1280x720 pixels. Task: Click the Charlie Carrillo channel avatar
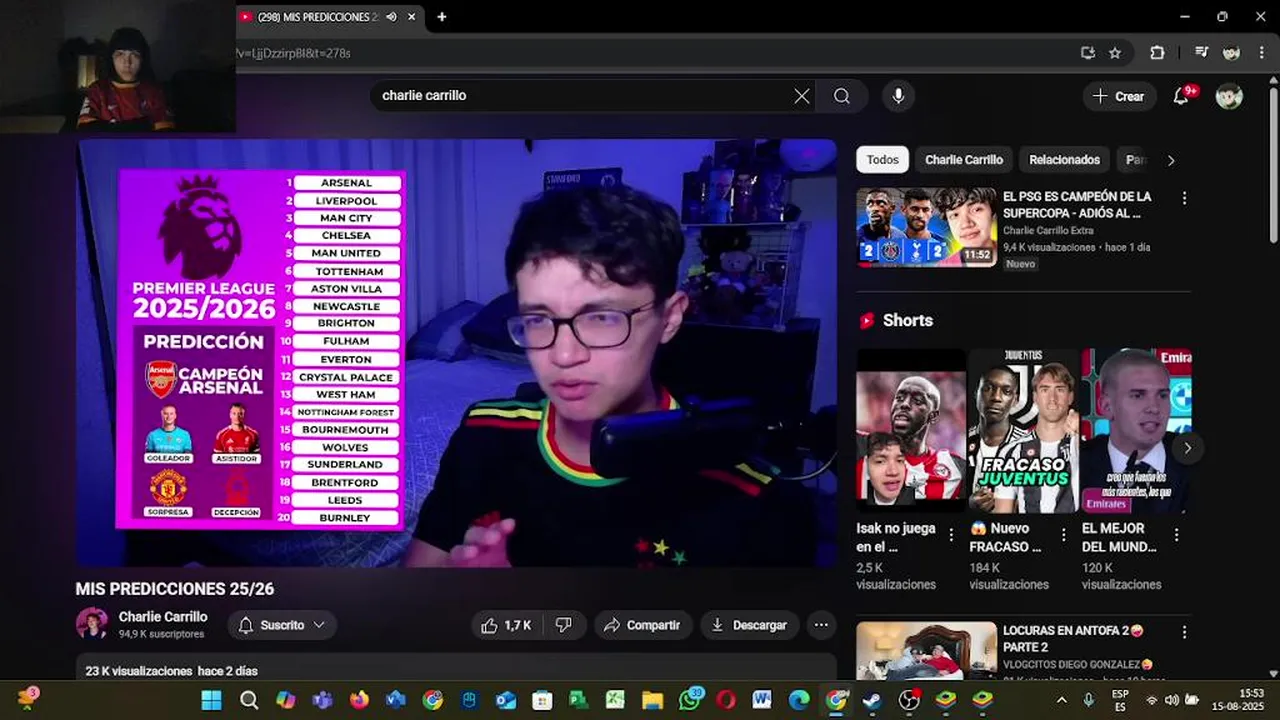tap(92, 624)
